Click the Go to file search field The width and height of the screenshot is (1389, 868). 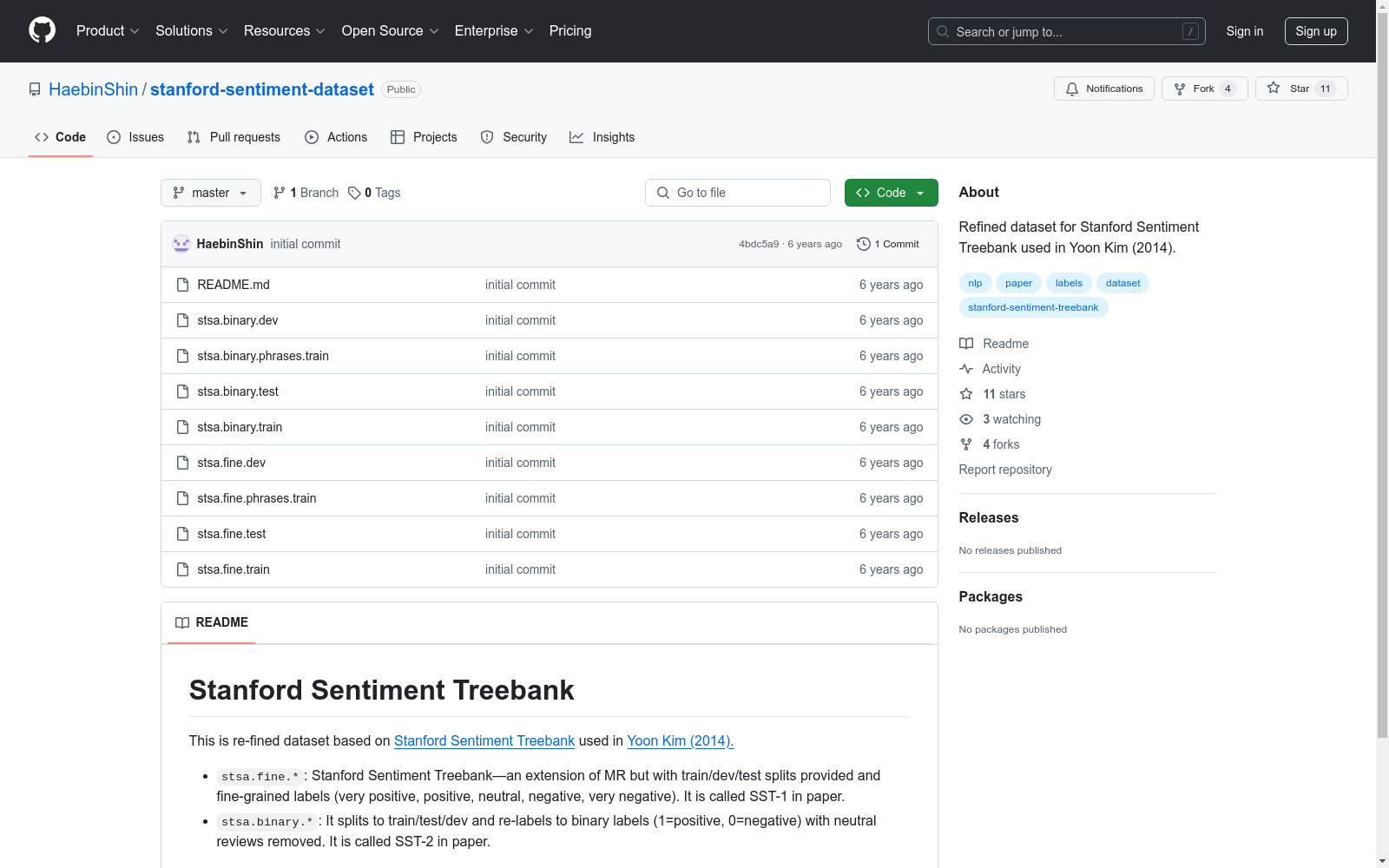pos(737,193)
